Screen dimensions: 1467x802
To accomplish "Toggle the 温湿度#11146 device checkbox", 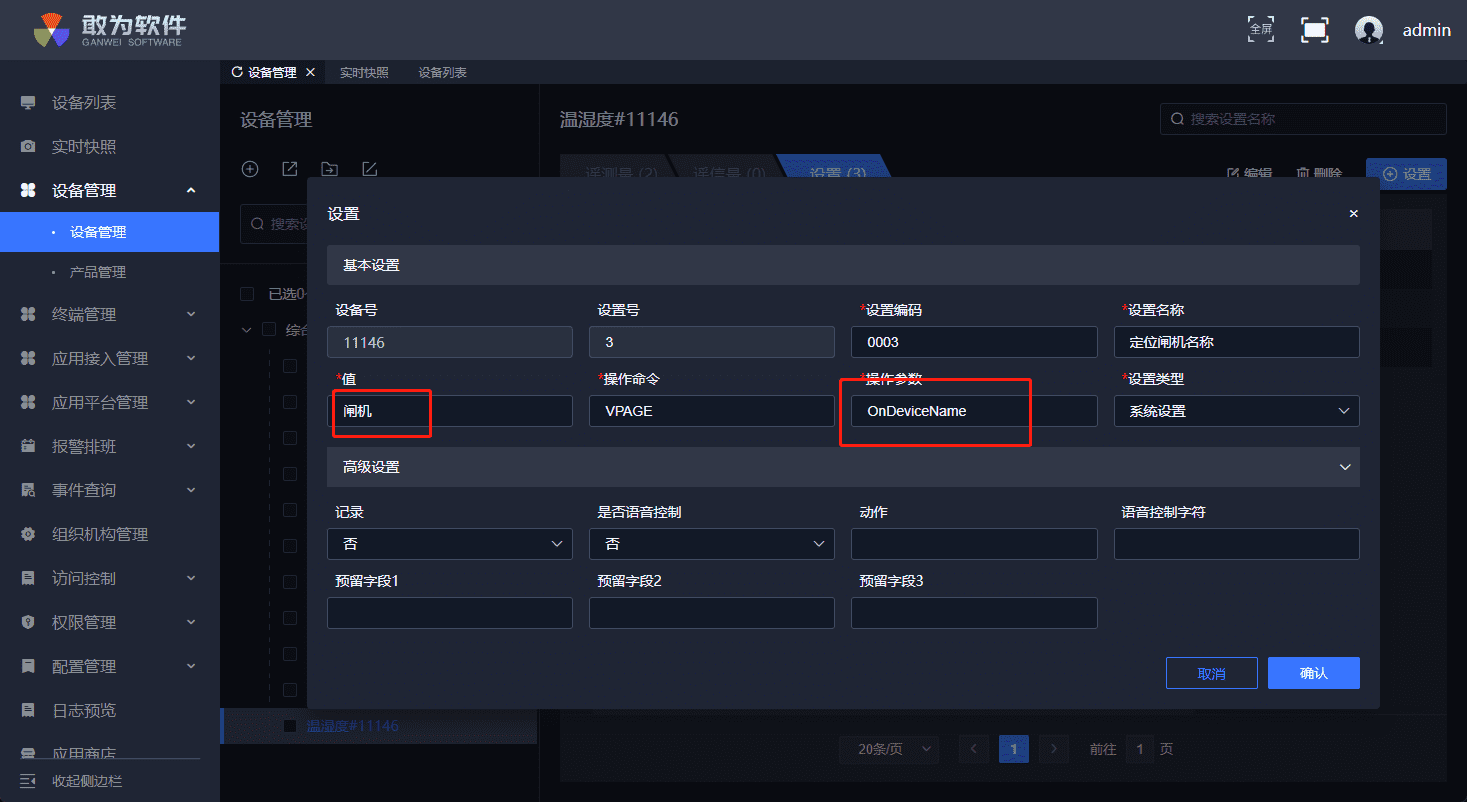I will coord(290,726).
